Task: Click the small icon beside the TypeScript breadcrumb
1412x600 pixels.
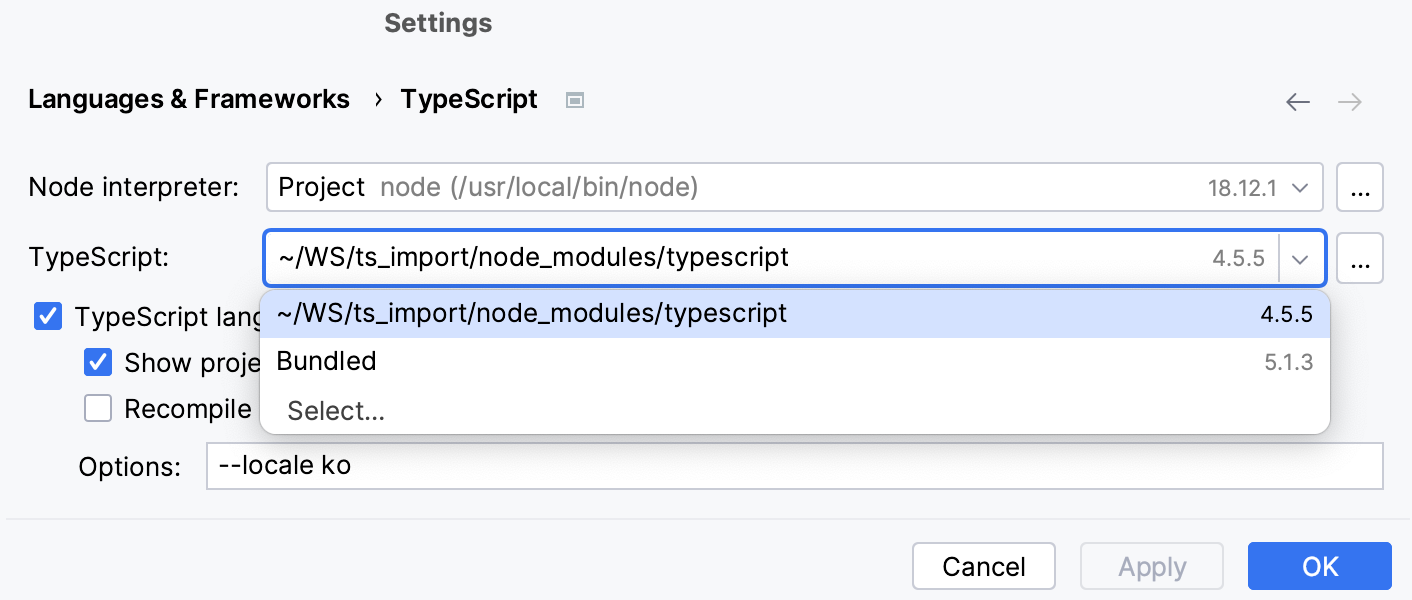Action: pos(575,99)
